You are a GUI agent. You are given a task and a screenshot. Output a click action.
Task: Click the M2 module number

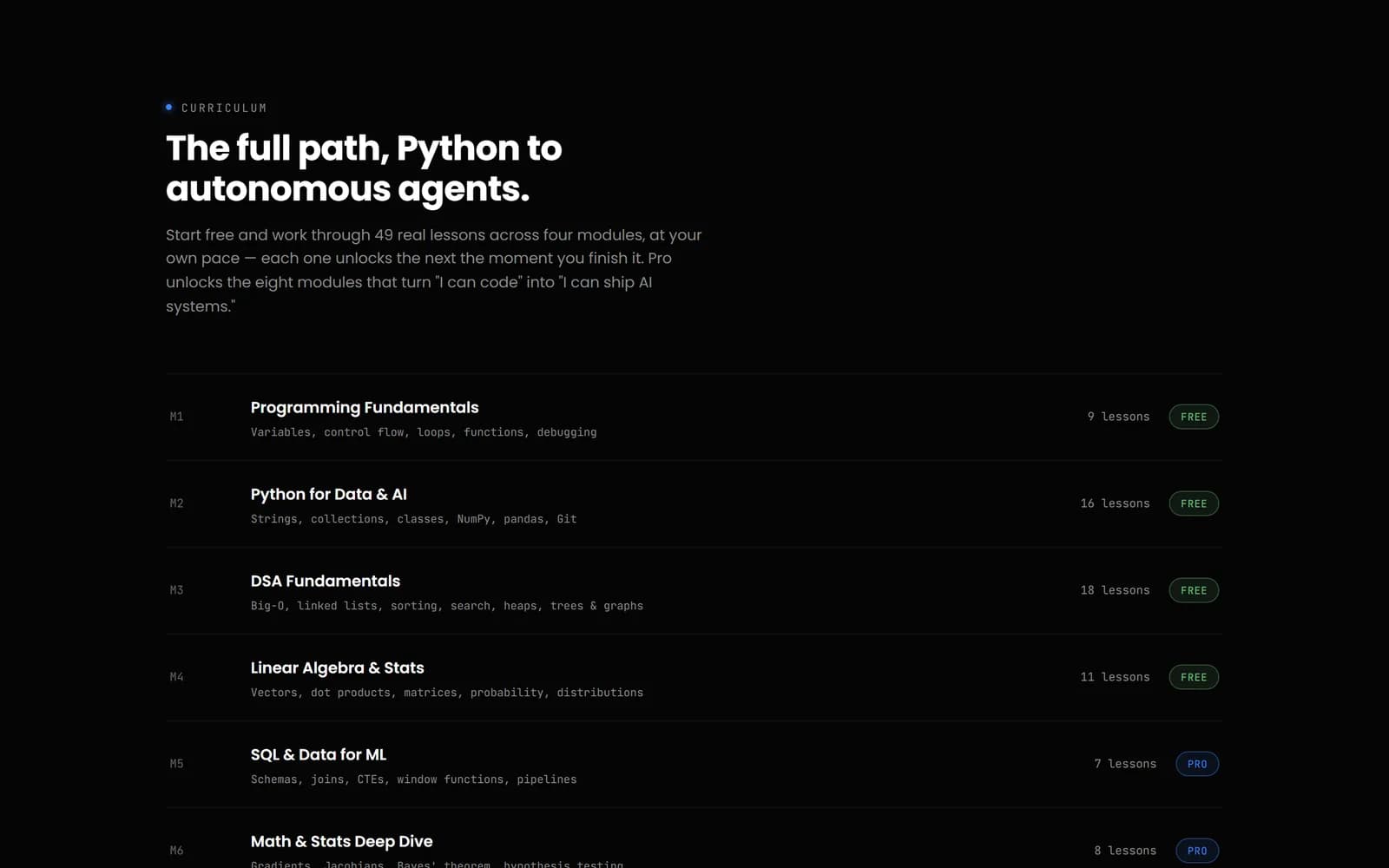tap(176, 503)
